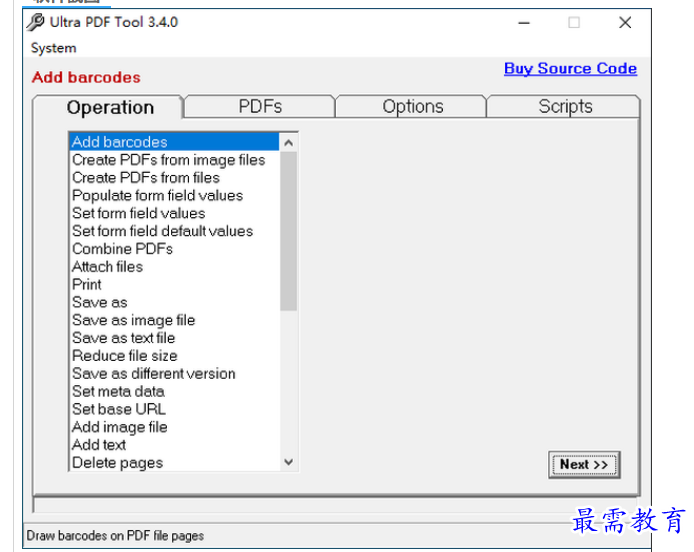The width and height of the screenshot is (694, 552).
Task: Choose Add image file
Action: tap(174, 427)
